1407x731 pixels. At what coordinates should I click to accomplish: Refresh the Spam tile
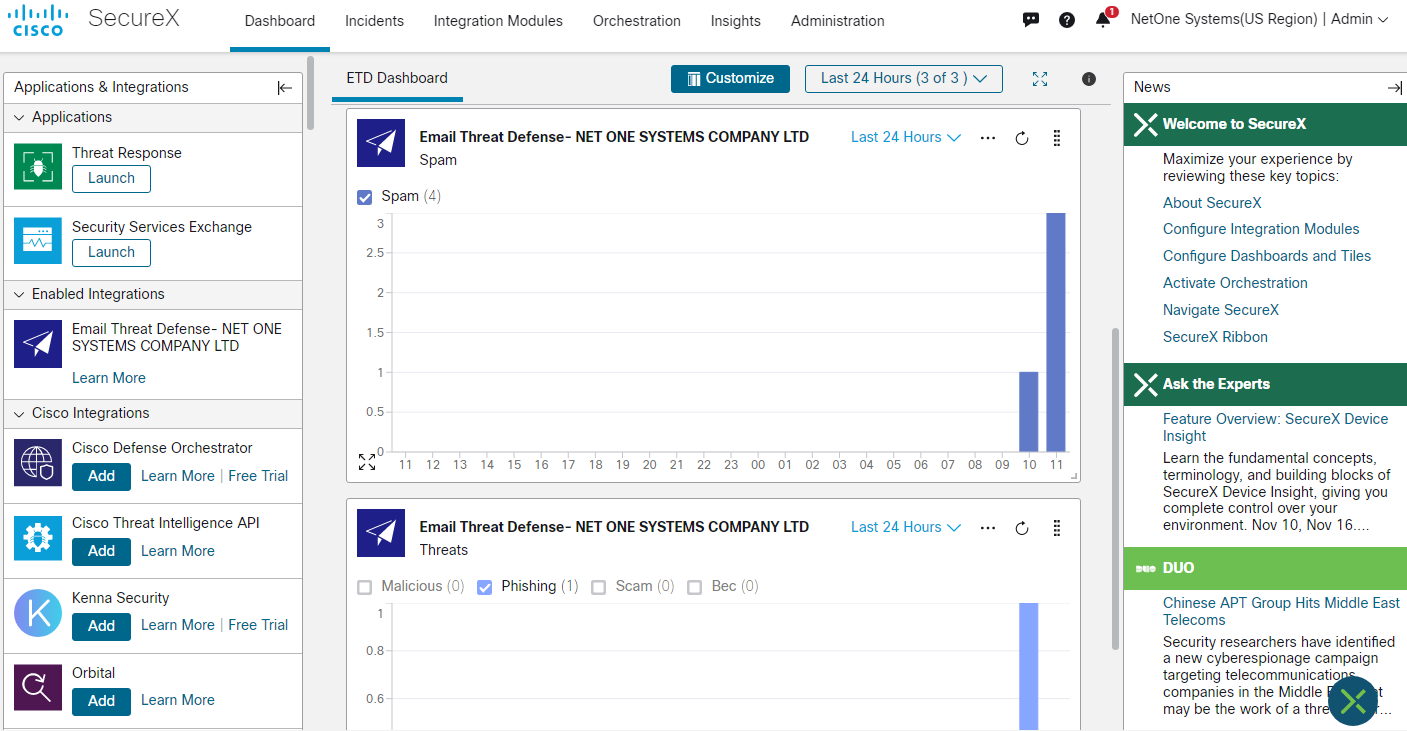pos(1022,138)
